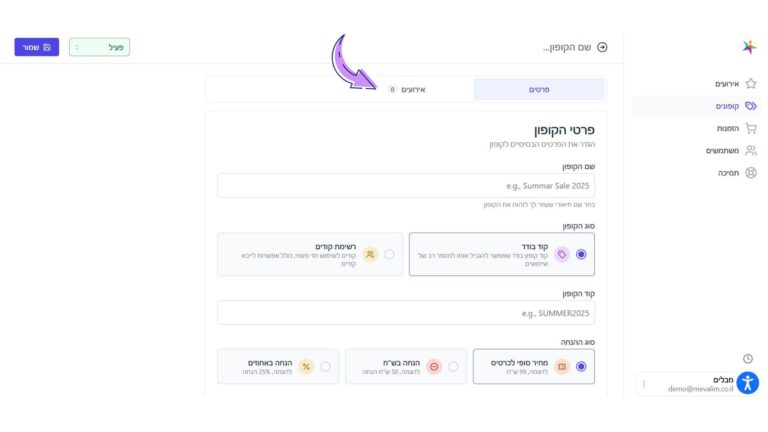Open משתמשים users icon in sidebar
The image size is (768, 432).
750,150
